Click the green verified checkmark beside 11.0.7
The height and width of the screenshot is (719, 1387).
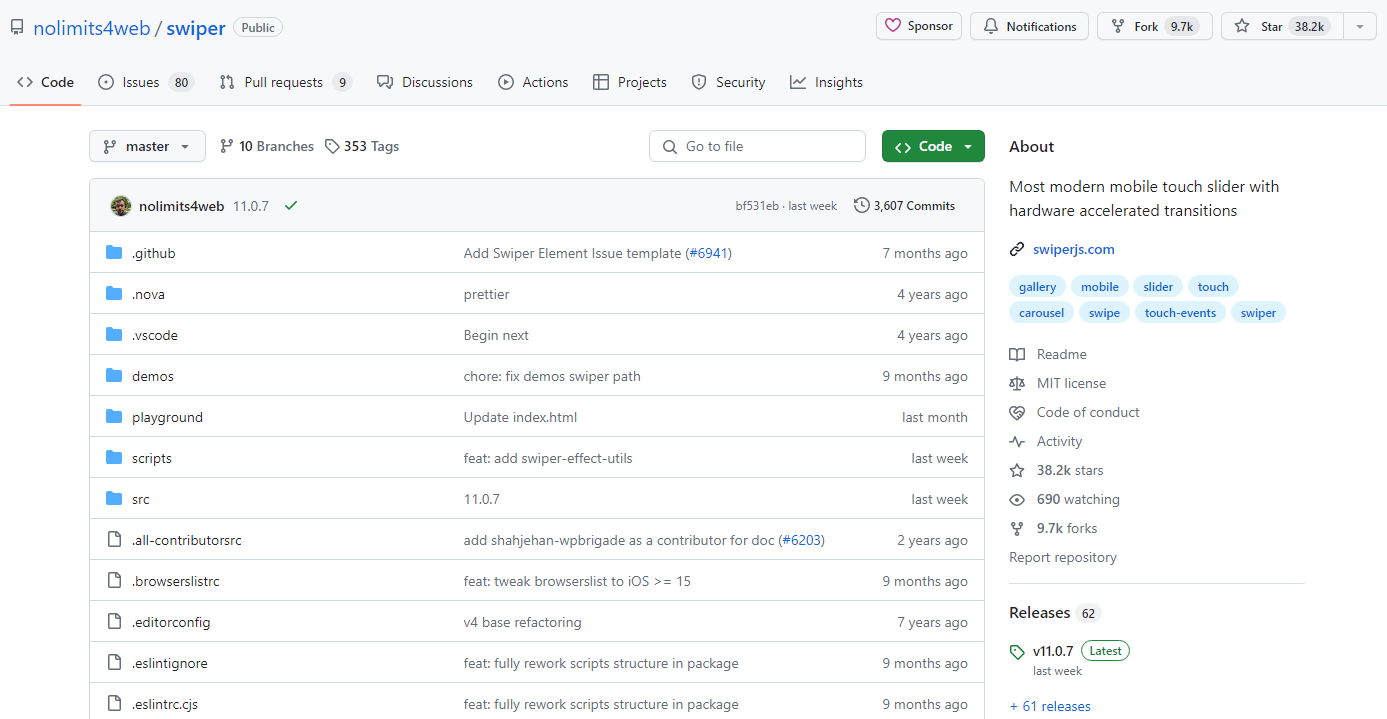tap(291, 205)
